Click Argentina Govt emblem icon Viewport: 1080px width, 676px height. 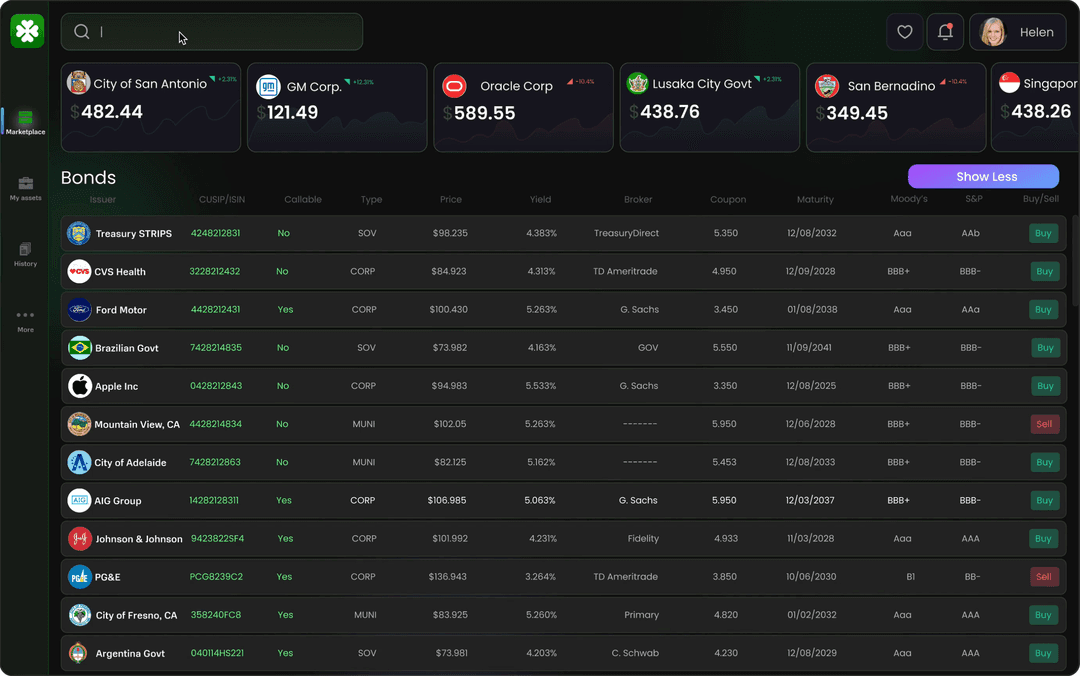79,653
